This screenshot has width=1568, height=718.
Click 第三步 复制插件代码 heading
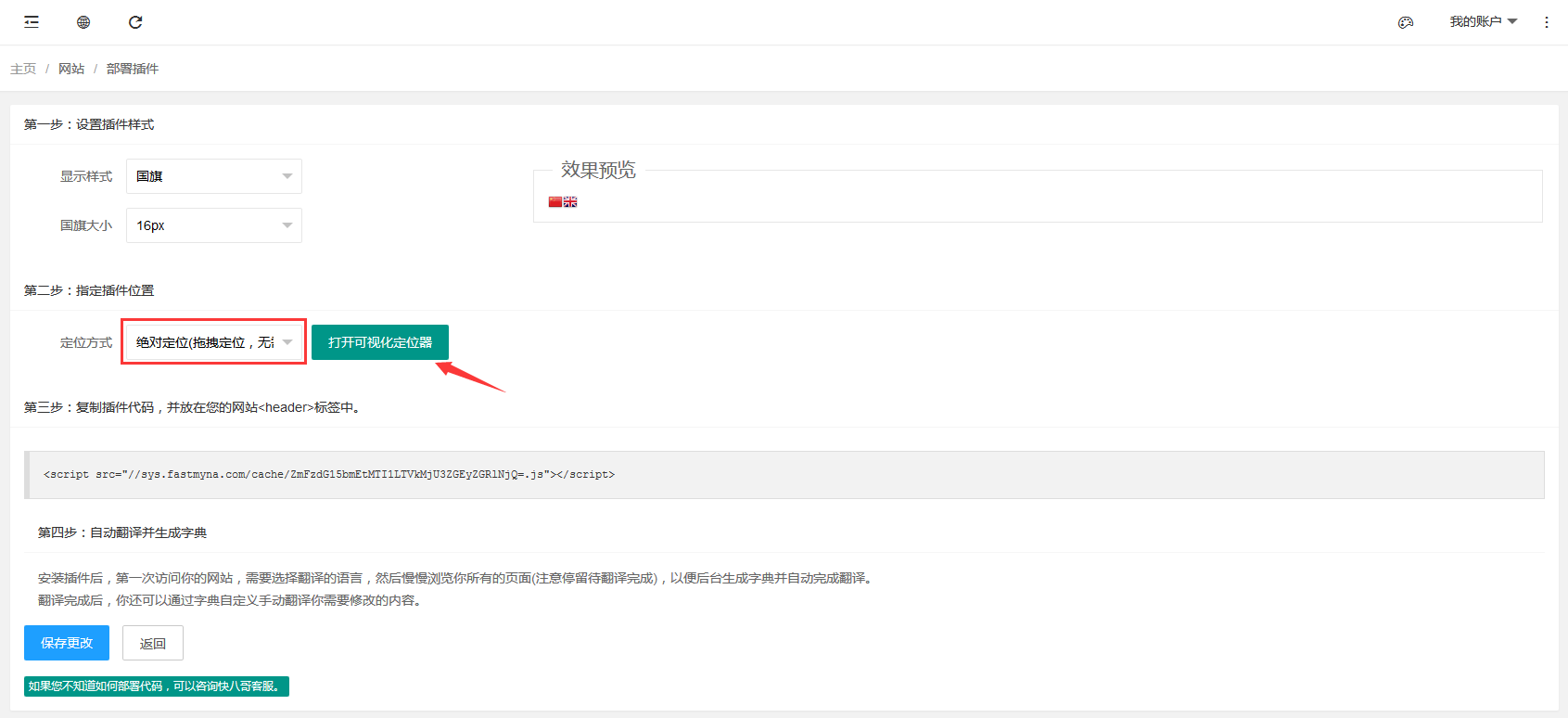[x=192, y=407]
